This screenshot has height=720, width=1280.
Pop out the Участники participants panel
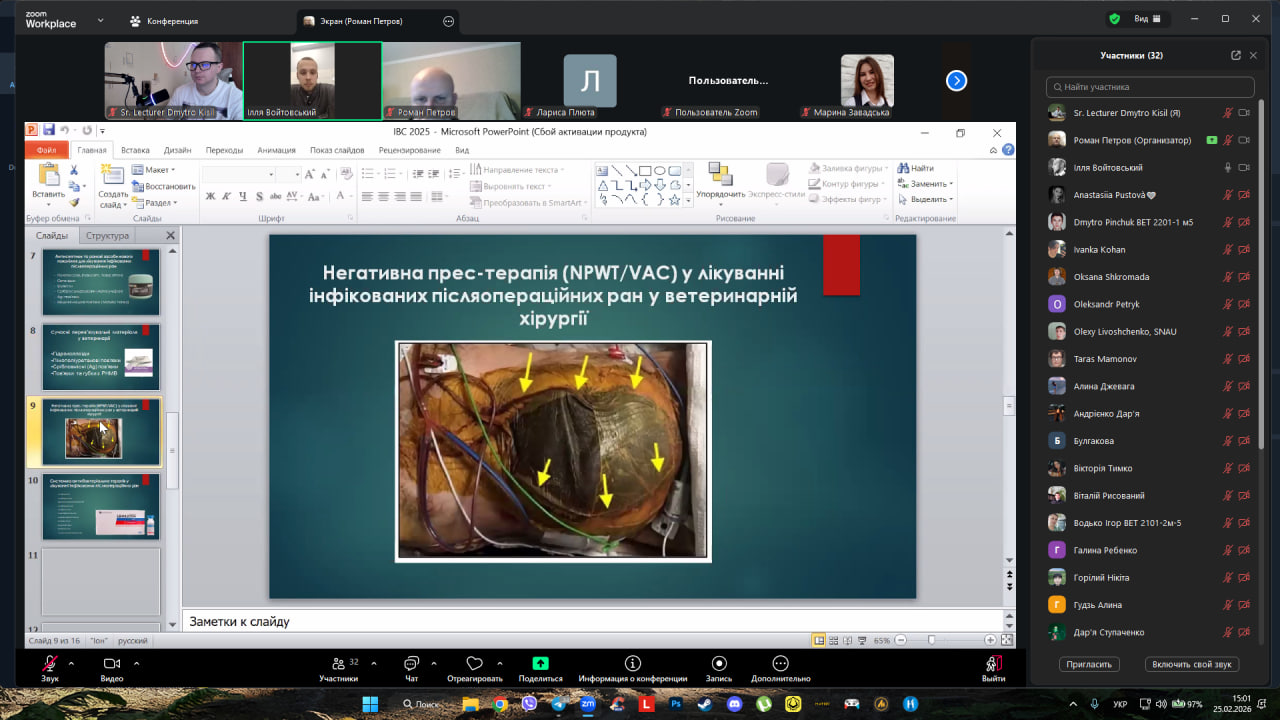[x=1236, y=56]
